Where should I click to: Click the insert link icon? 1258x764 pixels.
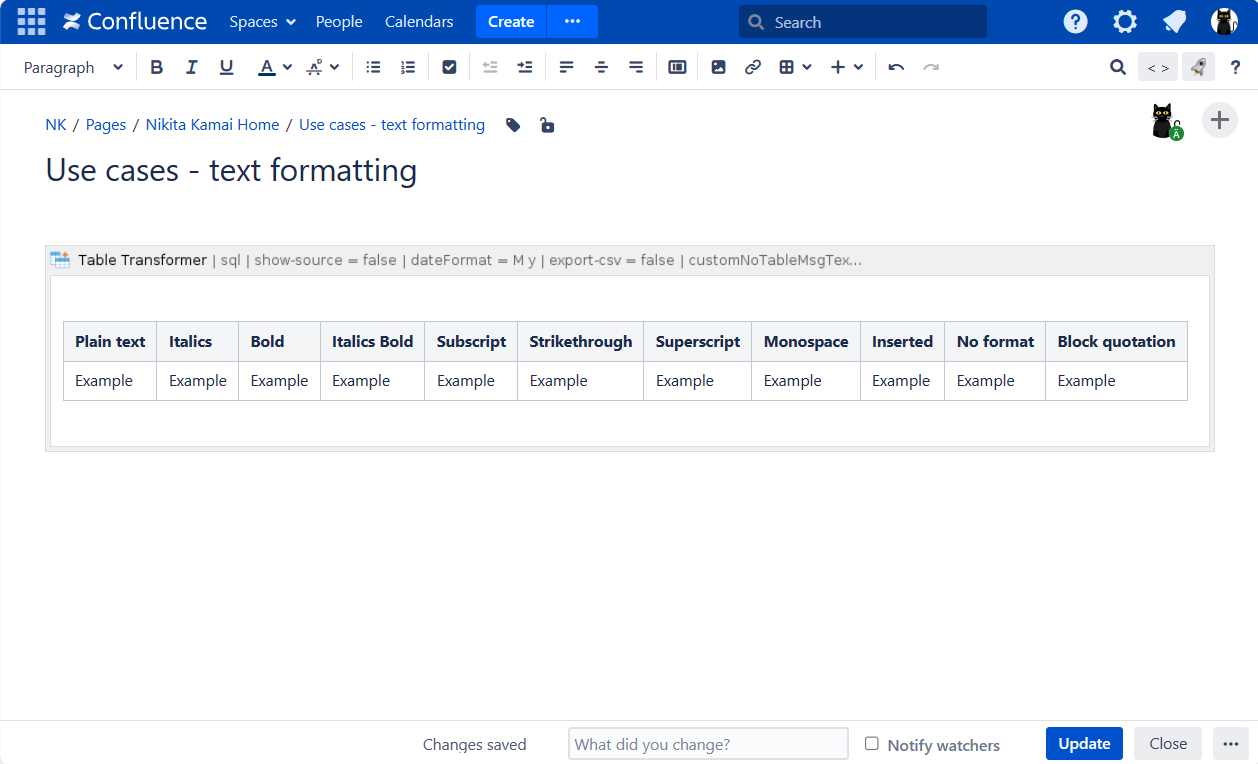[x=753, y=67]
